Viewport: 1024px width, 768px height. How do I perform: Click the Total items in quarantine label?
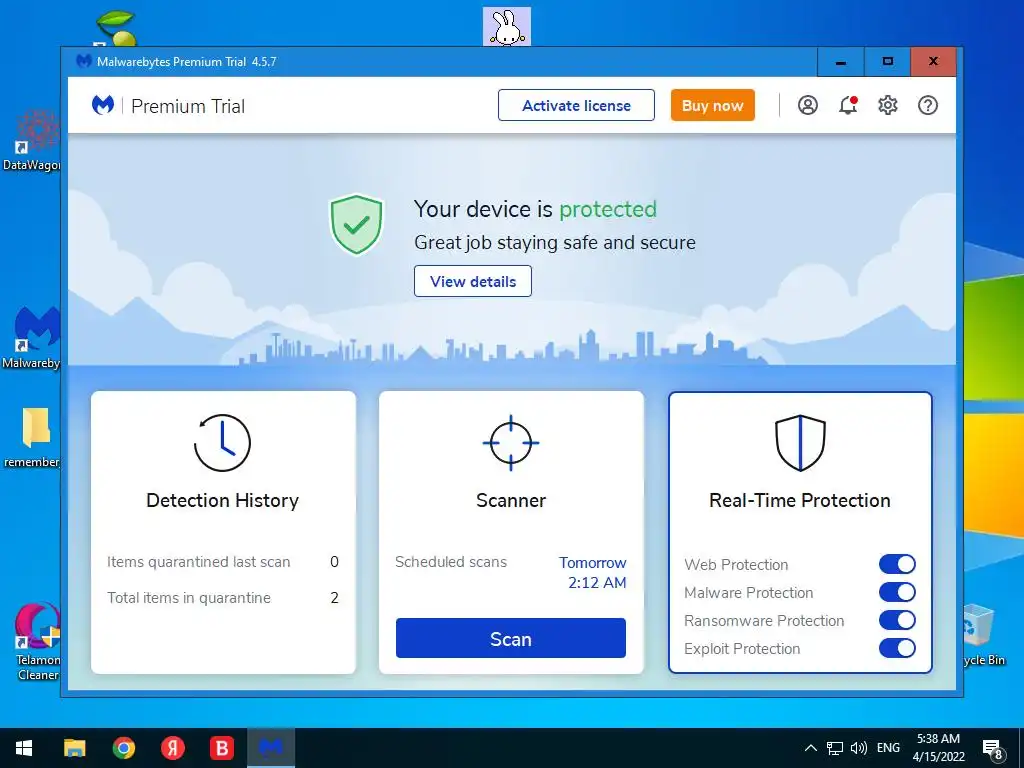189,598
